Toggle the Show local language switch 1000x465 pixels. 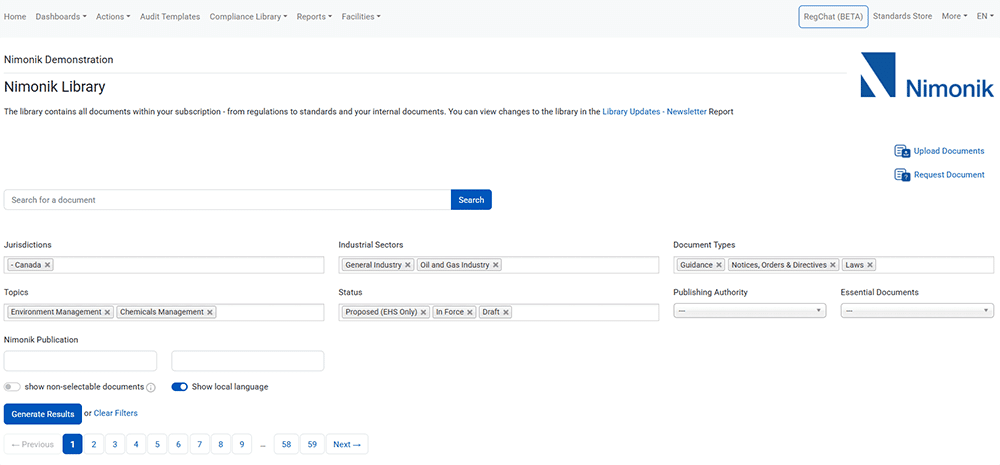pyautogui.click(x=179, y=387)
